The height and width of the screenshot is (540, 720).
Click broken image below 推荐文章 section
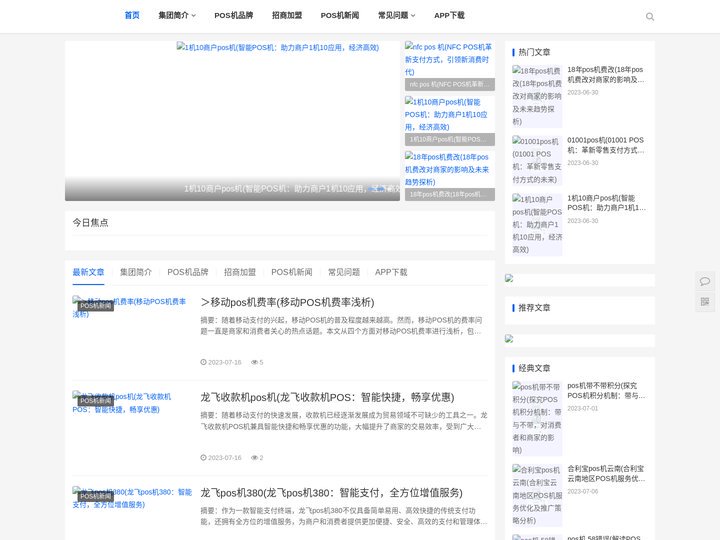tap(509, 339)
